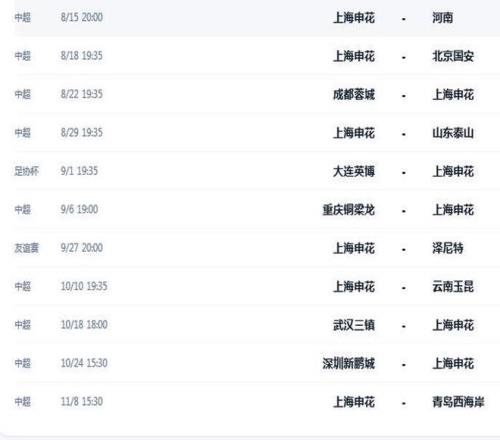Image resolution: width=500 pixels, height=440 pixels.
Task: Click 泽尼特 in the friendly match
Action: [448, 248]
